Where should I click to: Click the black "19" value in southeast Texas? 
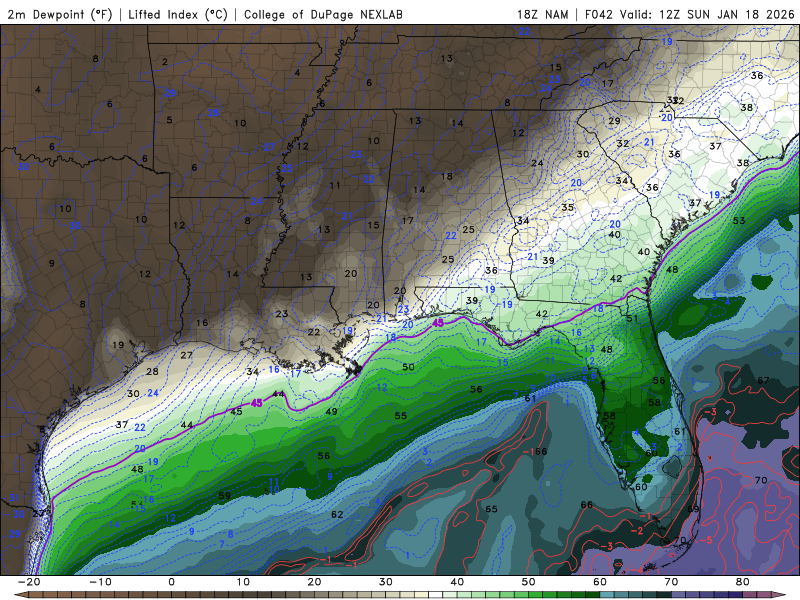pos(118,345)
